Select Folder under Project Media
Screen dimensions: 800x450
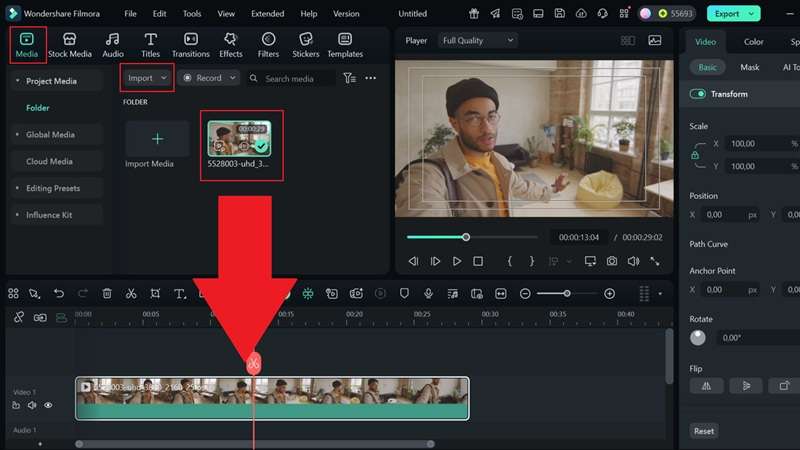[38, 108]
